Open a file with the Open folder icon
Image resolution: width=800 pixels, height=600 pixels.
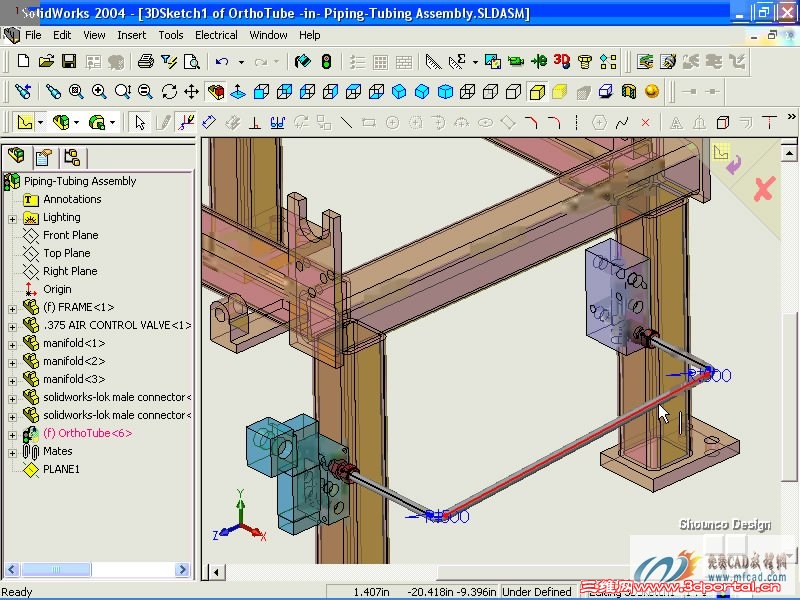tap(46, 62)
